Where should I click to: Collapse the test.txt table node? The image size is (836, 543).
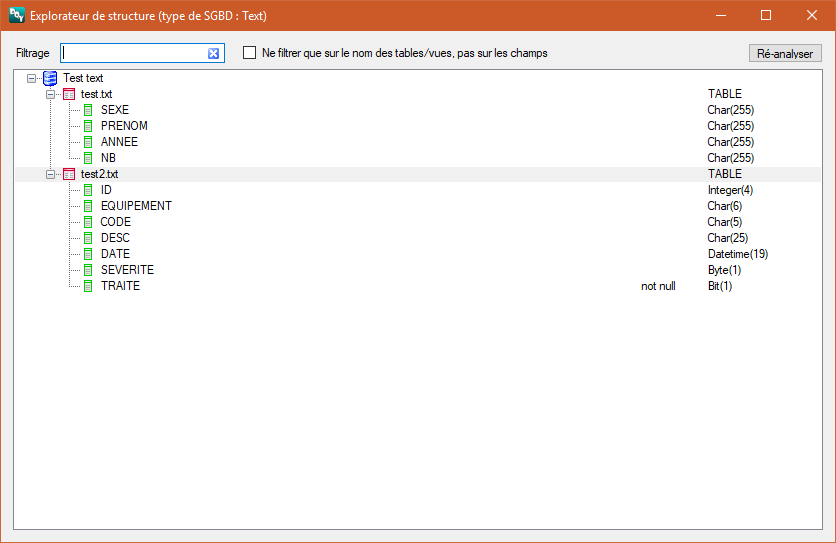tap(51, 94)
